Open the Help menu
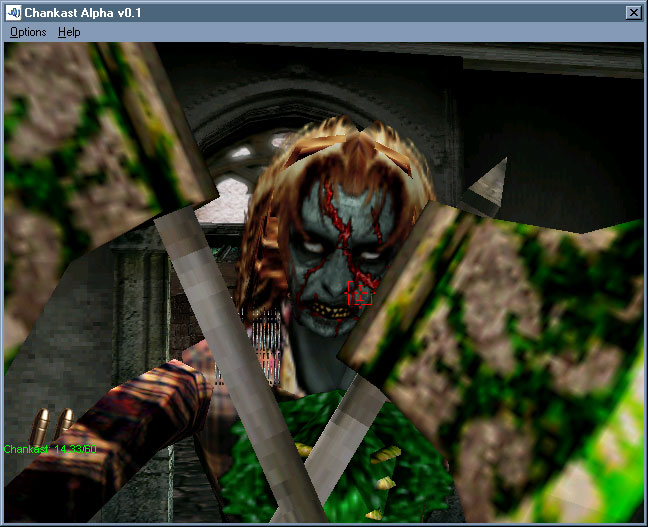This screenshot has width=648, height=527. (69, 32)
